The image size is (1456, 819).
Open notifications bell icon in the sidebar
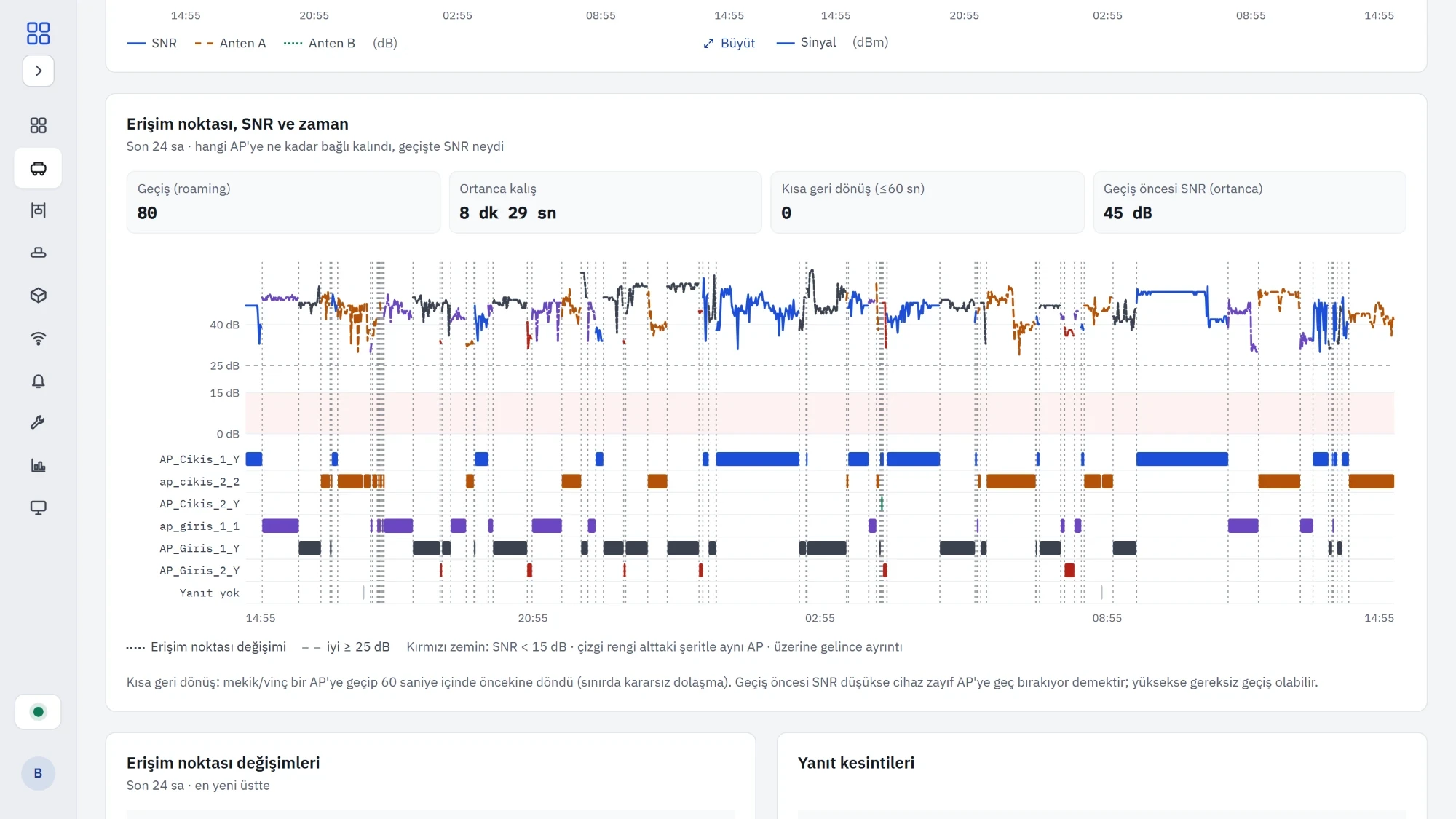pyautogui.click(x=38, y=381)
